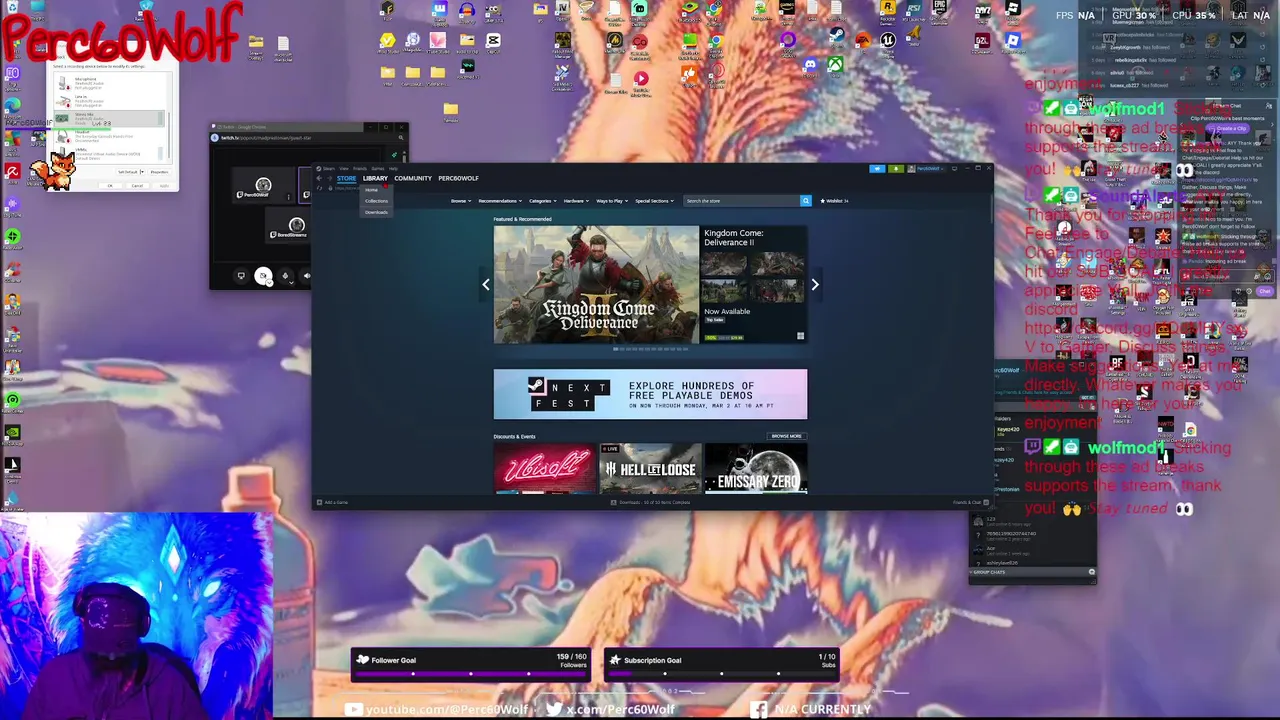Open the Next Fest demos banner

[x=650, y=394]
